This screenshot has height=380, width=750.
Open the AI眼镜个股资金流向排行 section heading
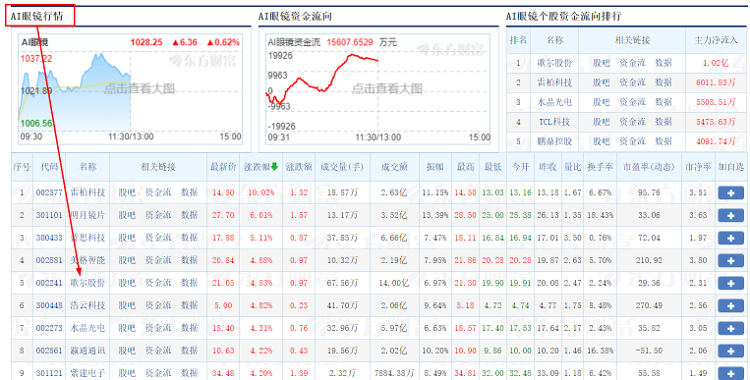pos(564,16)
